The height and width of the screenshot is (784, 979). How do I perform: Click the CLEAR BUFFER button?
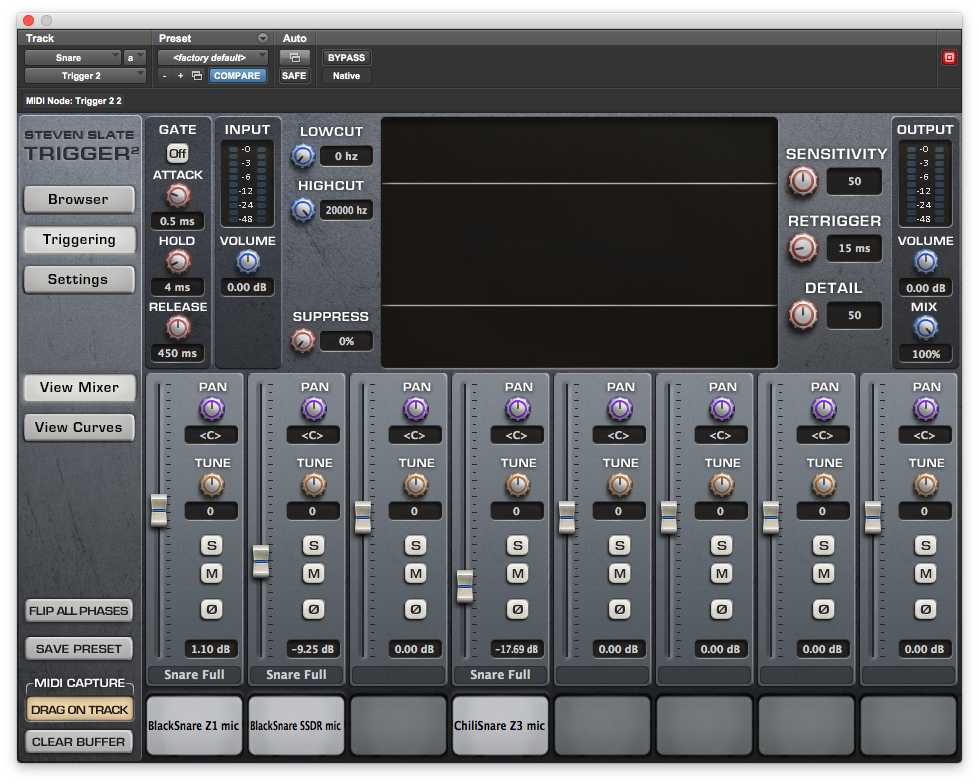coord(79,742)
